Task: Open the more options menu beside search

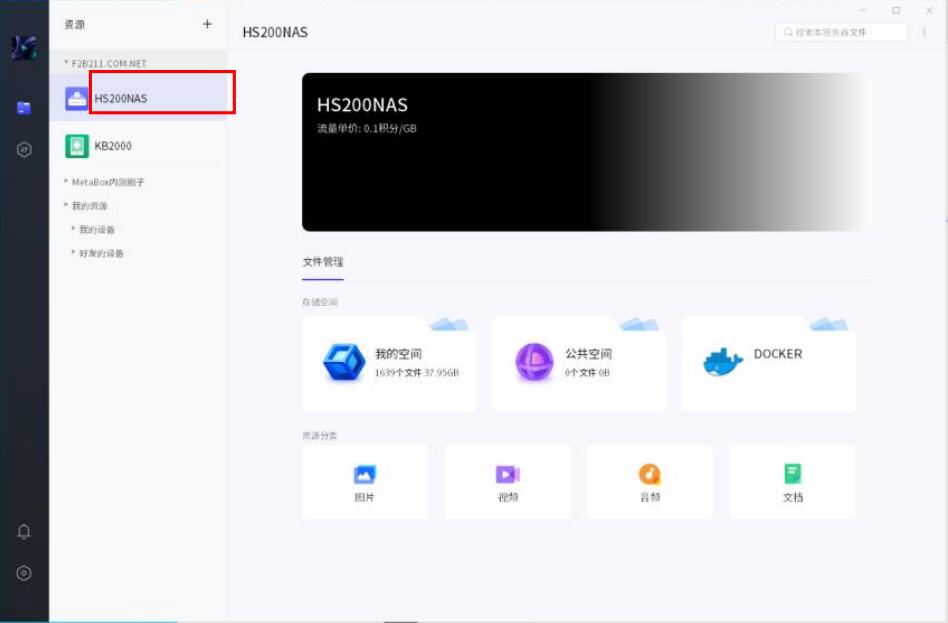Action: (924, 32)
